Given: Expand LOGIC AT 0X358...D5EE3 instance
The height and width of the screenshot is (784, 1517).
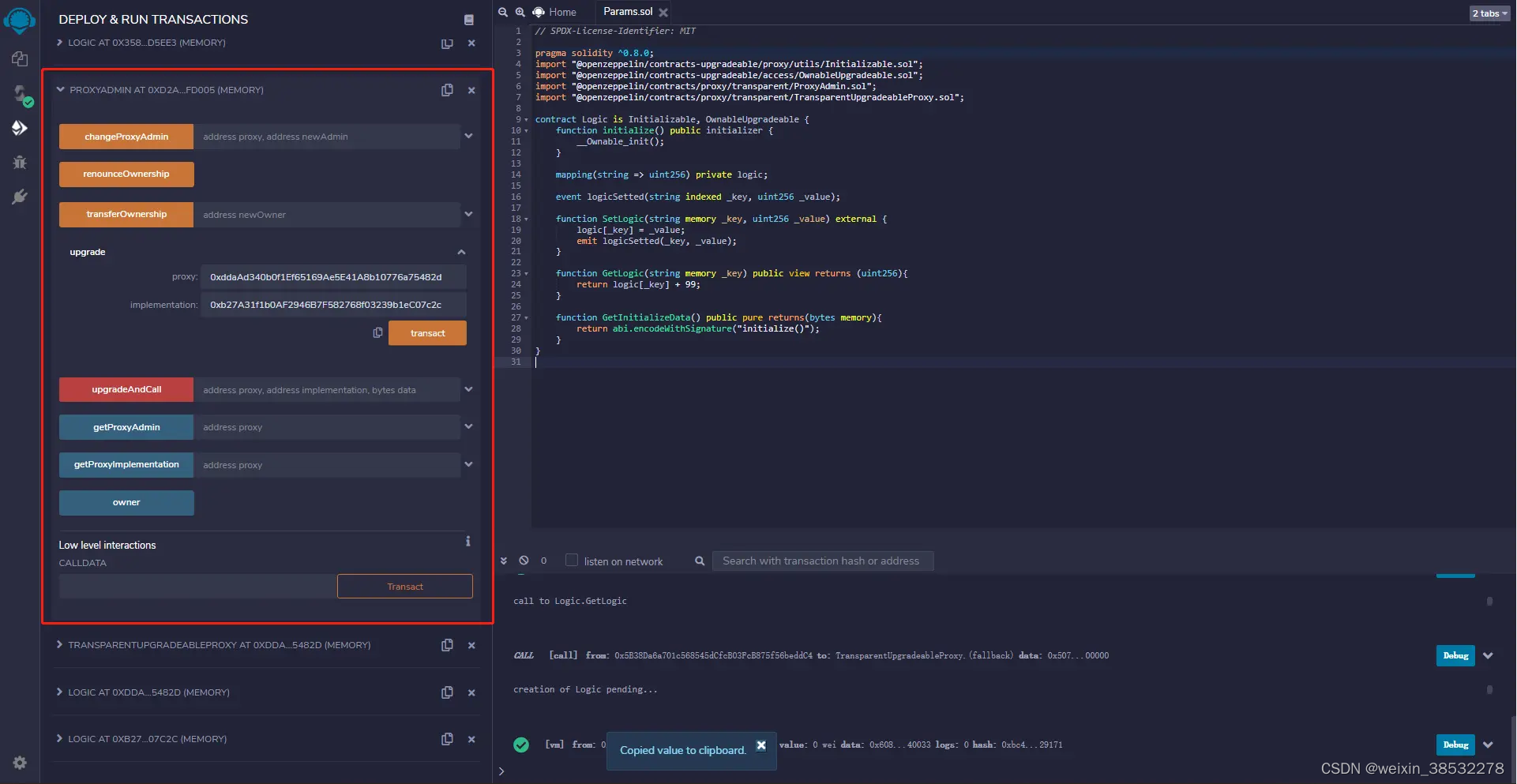Looking at the screenshot, I should [x=59, y=43].
